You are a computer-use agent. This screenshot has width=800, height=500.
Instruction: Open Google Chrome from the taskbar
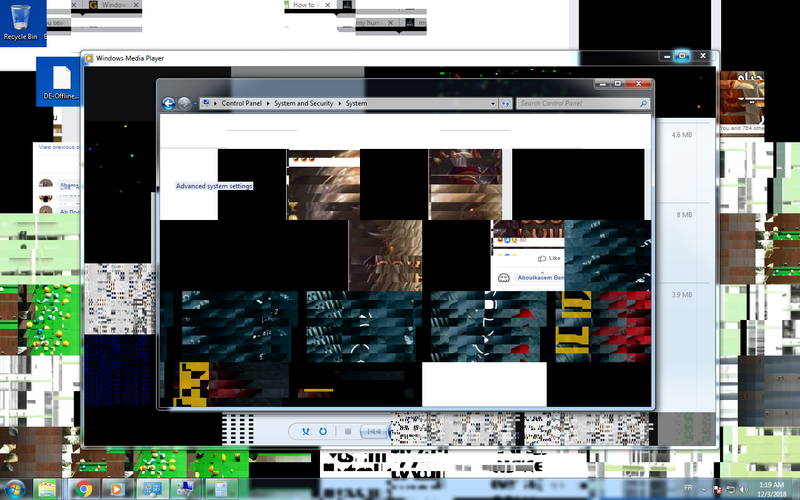pos(84,489)
